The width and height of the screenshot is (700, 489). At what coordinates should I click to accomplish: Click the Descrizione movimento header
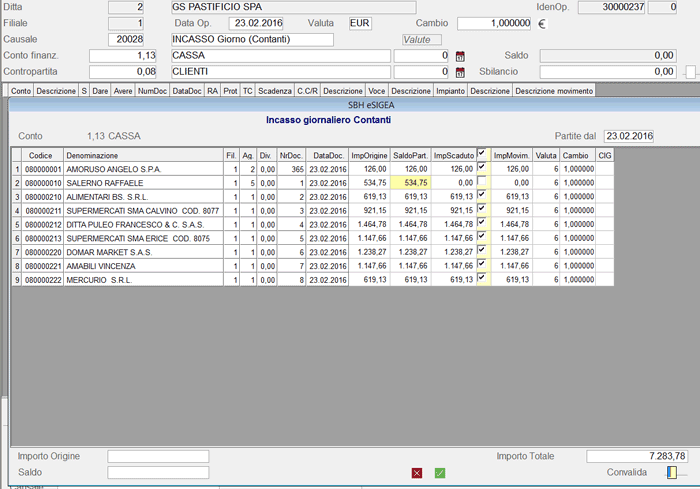coord(554,91)
